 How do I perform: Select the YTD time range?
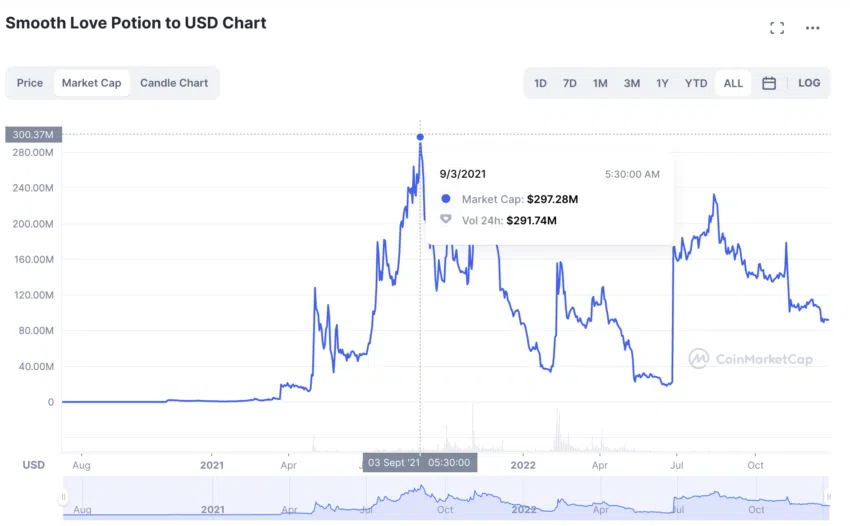coord(696,83)
